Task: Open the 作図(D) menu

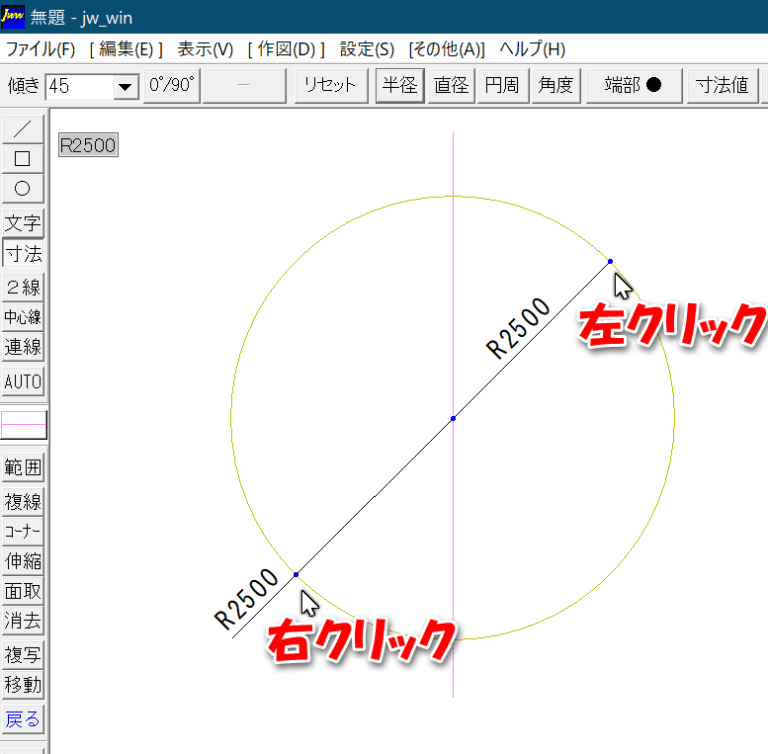Action: 286,49
